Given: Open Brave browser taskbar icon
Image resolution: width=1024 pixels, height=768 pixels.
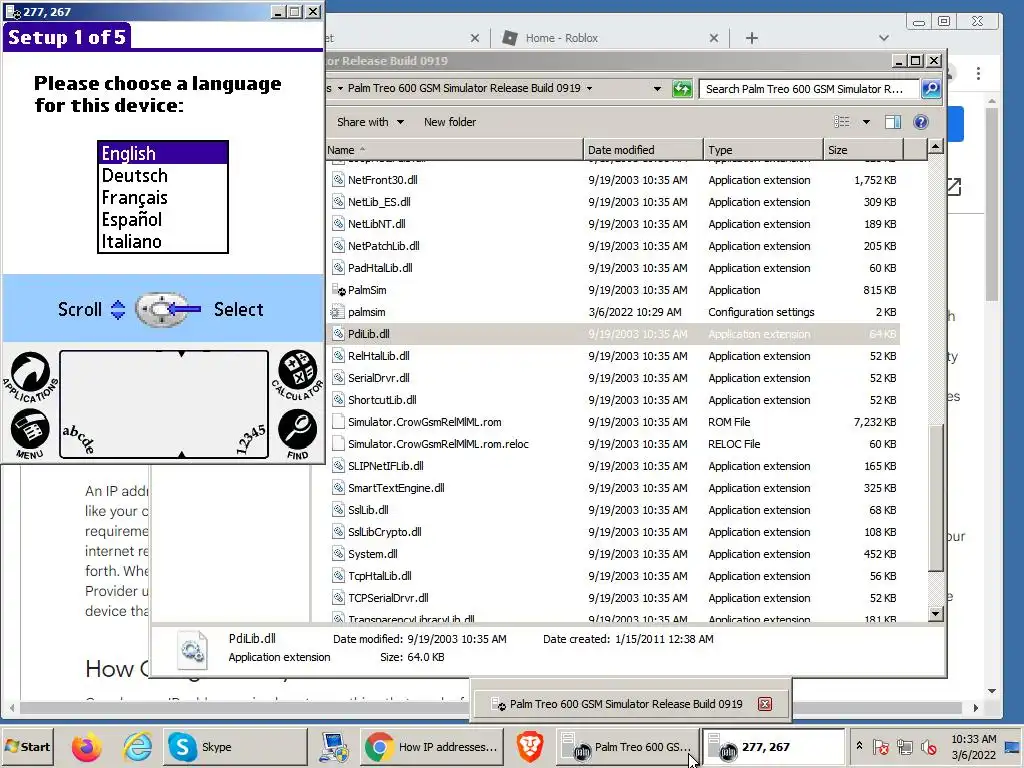Looking at the screenshot, I should click(x=530, y=747).
